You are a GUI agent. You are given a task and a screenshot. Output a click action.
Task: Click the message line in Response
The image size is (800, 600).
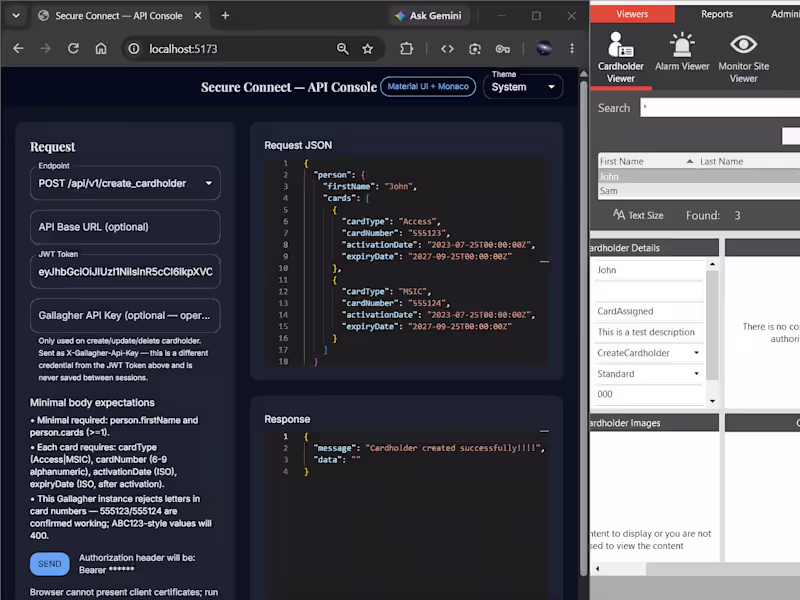429,448
